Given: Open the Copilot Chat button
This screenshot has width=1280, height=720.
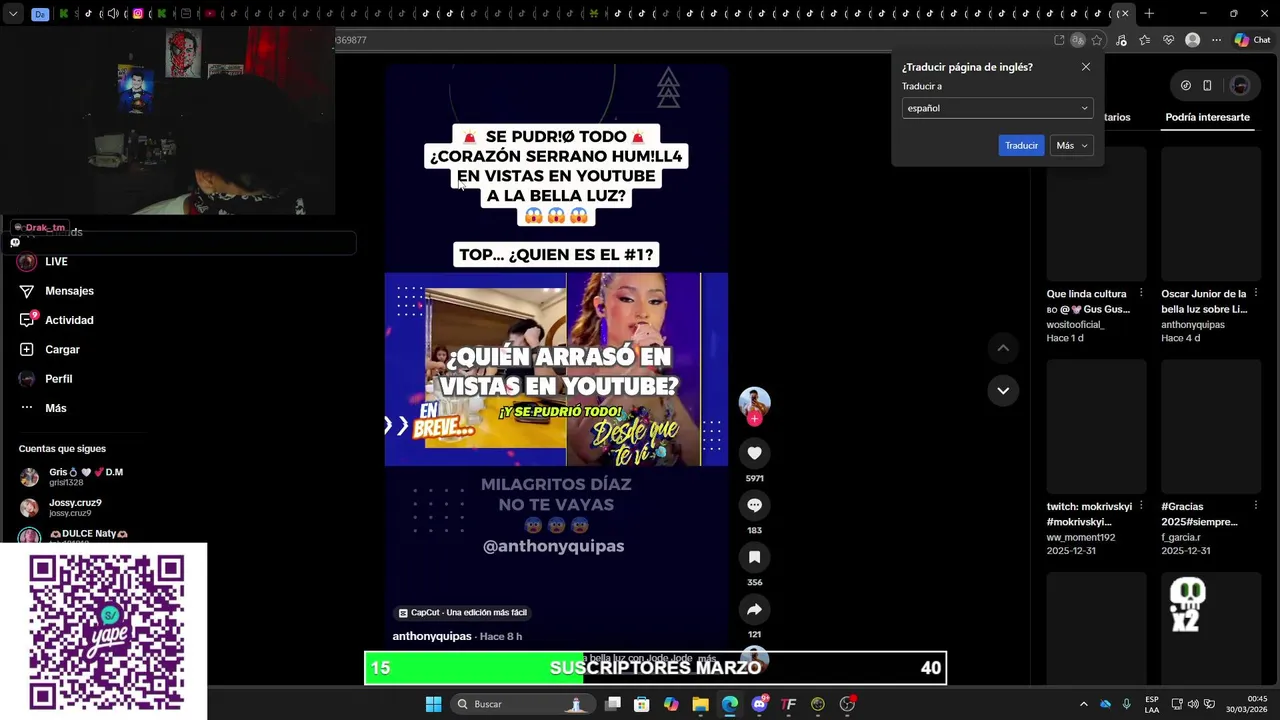Looking at the screenshot, I should pos(1252,40).
